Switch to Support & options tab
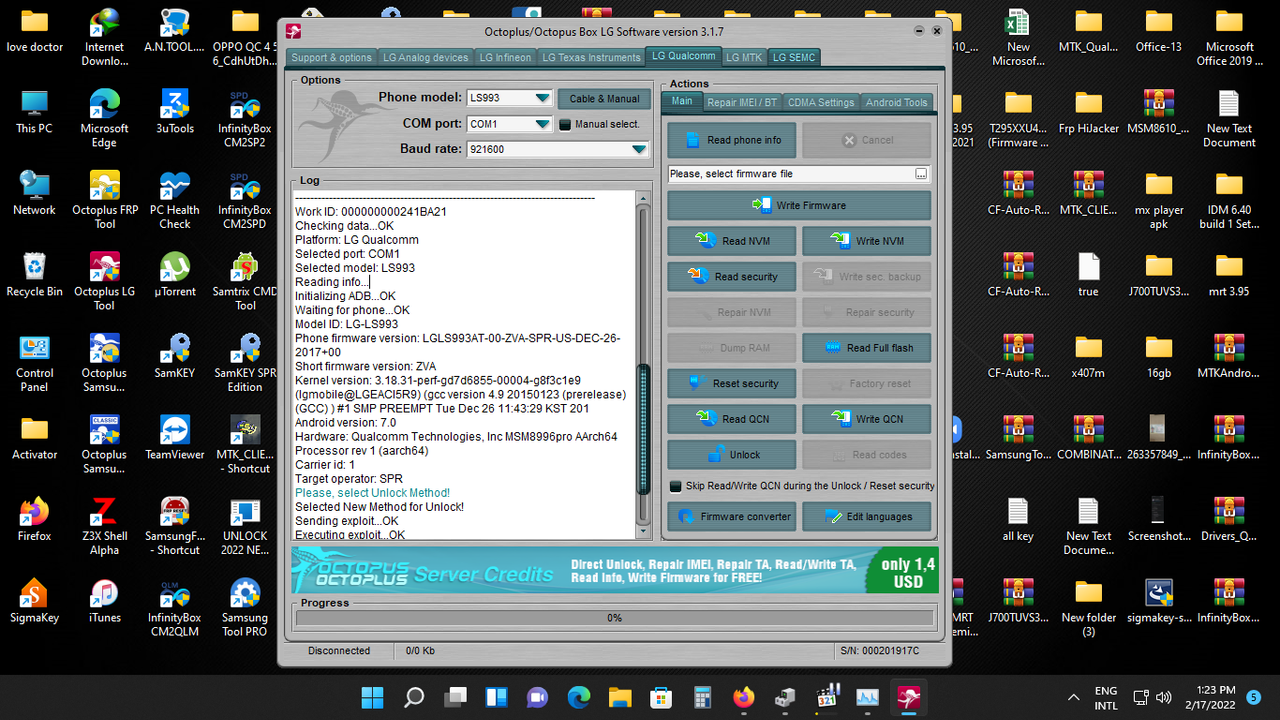Image resolution: width=1280 pixels, height=720 pixels. point(332,57)
